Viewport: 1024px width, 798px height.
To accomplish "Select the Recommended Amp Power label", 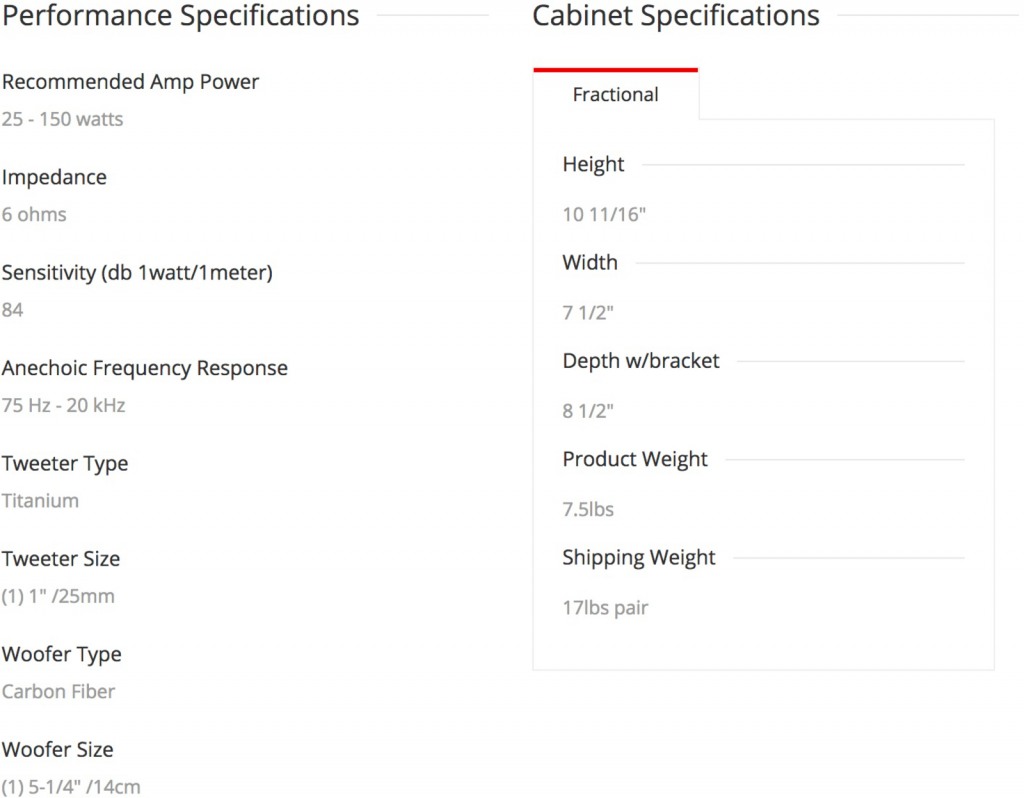I will [x=130, y=82].
